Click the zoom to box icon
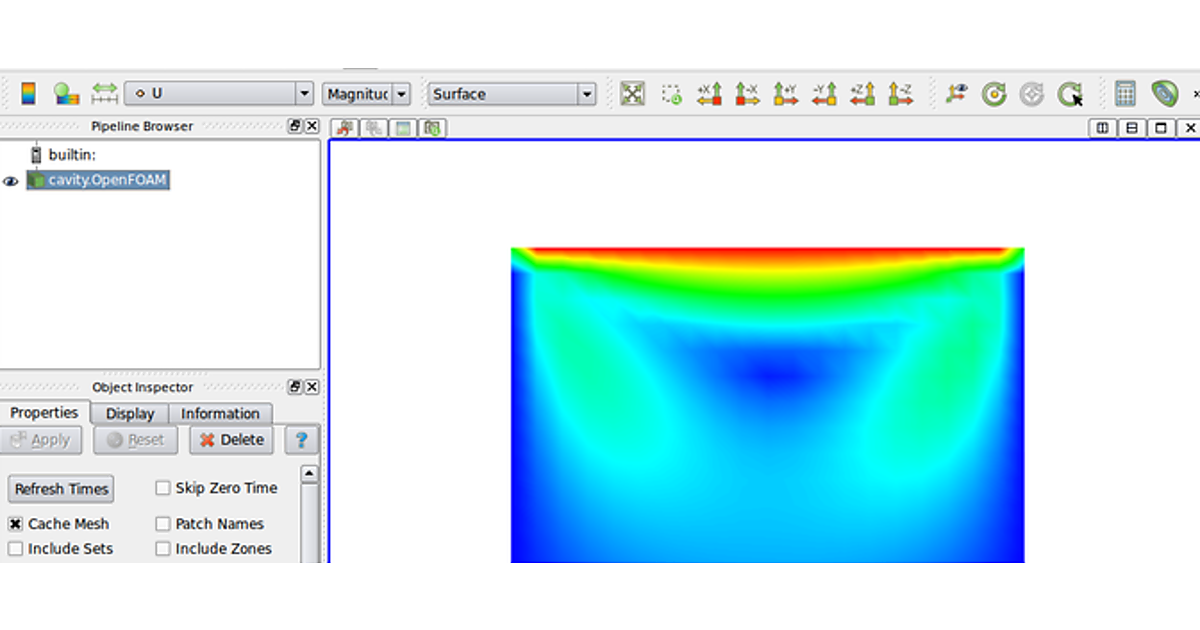Image resolution: width=1200 pixels, height=630 pixels. (671, 94)
